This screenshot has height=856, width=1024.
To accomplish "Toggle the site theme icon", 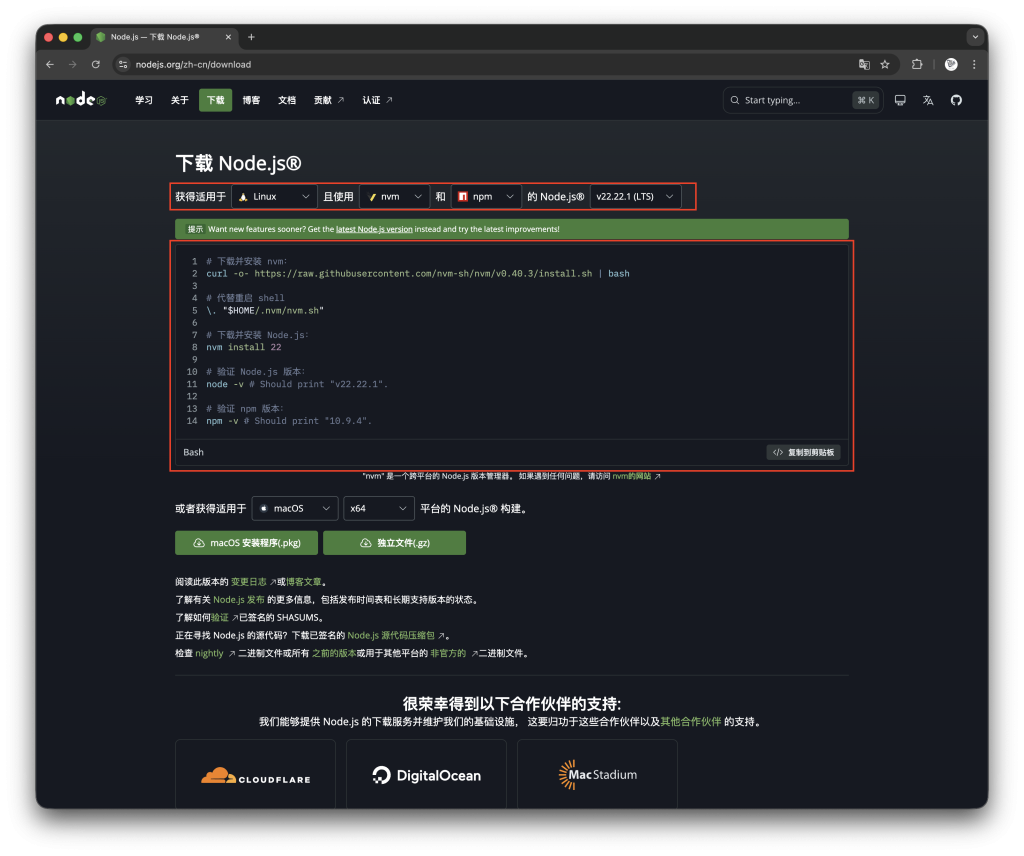I will (900, 100).
